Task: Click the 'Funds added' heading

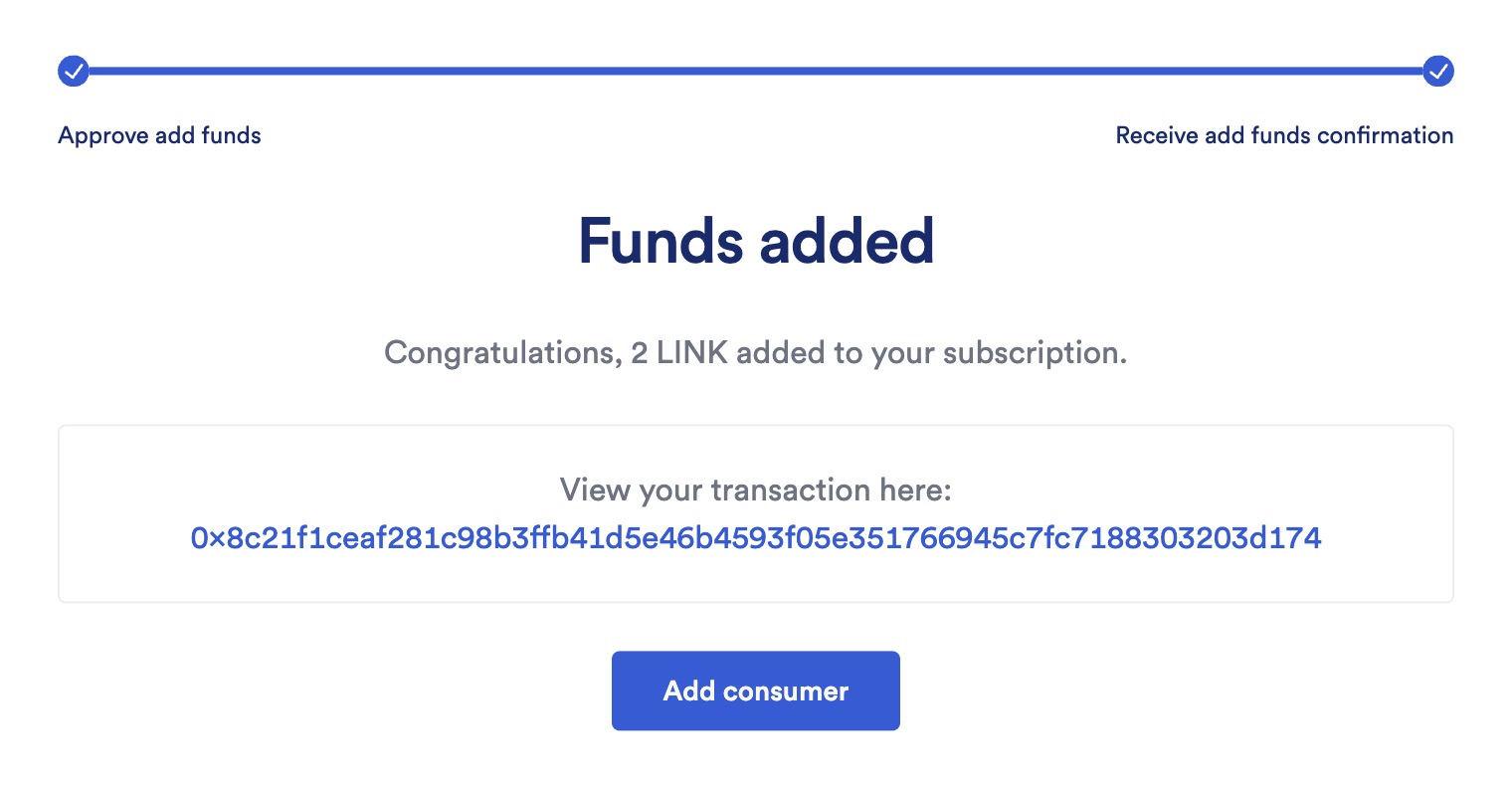Action: [756, 240]
